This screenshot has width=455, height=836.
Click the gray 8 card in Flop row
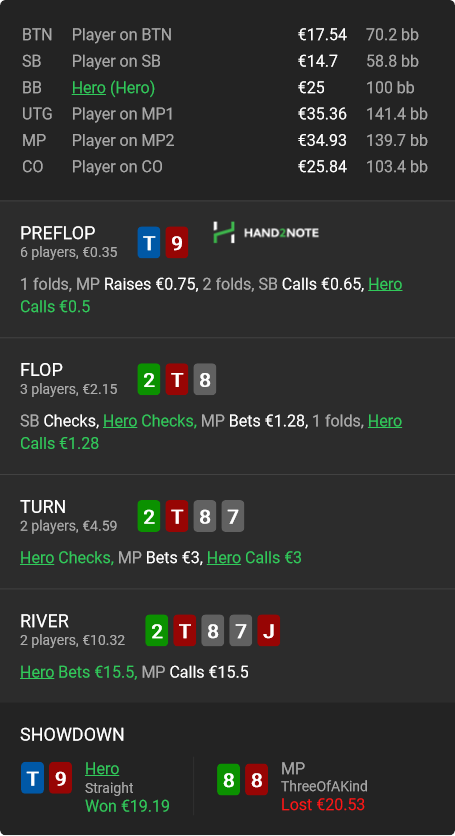(205, 380)
